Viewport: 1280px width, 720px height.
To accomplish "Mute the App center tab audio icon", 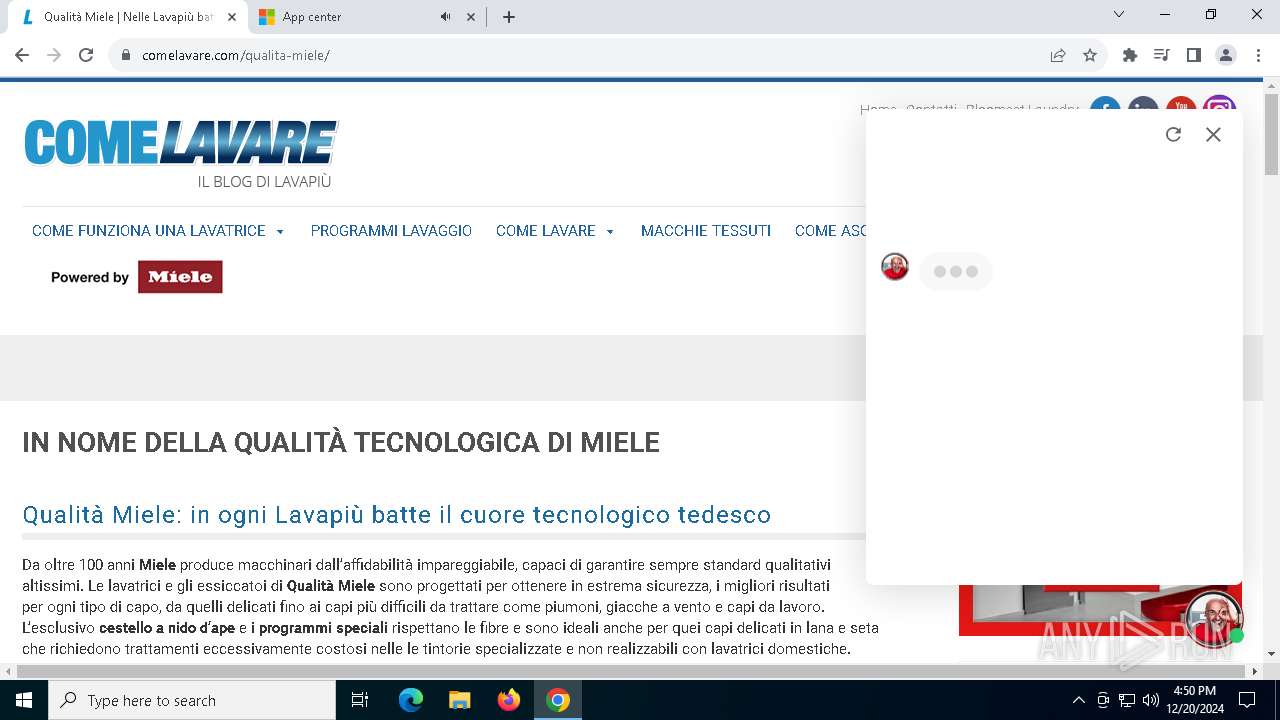I will pos(446,17).
